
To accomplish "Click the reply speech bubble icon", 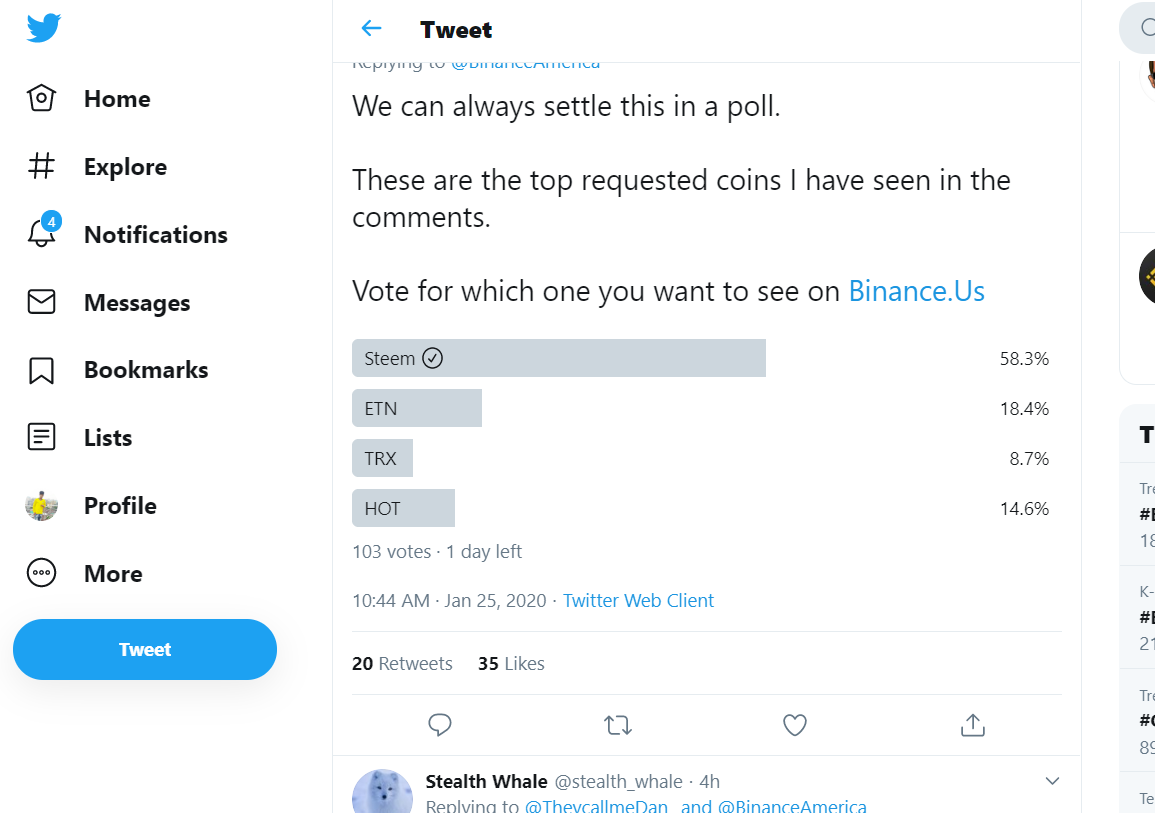I will 440,725.
